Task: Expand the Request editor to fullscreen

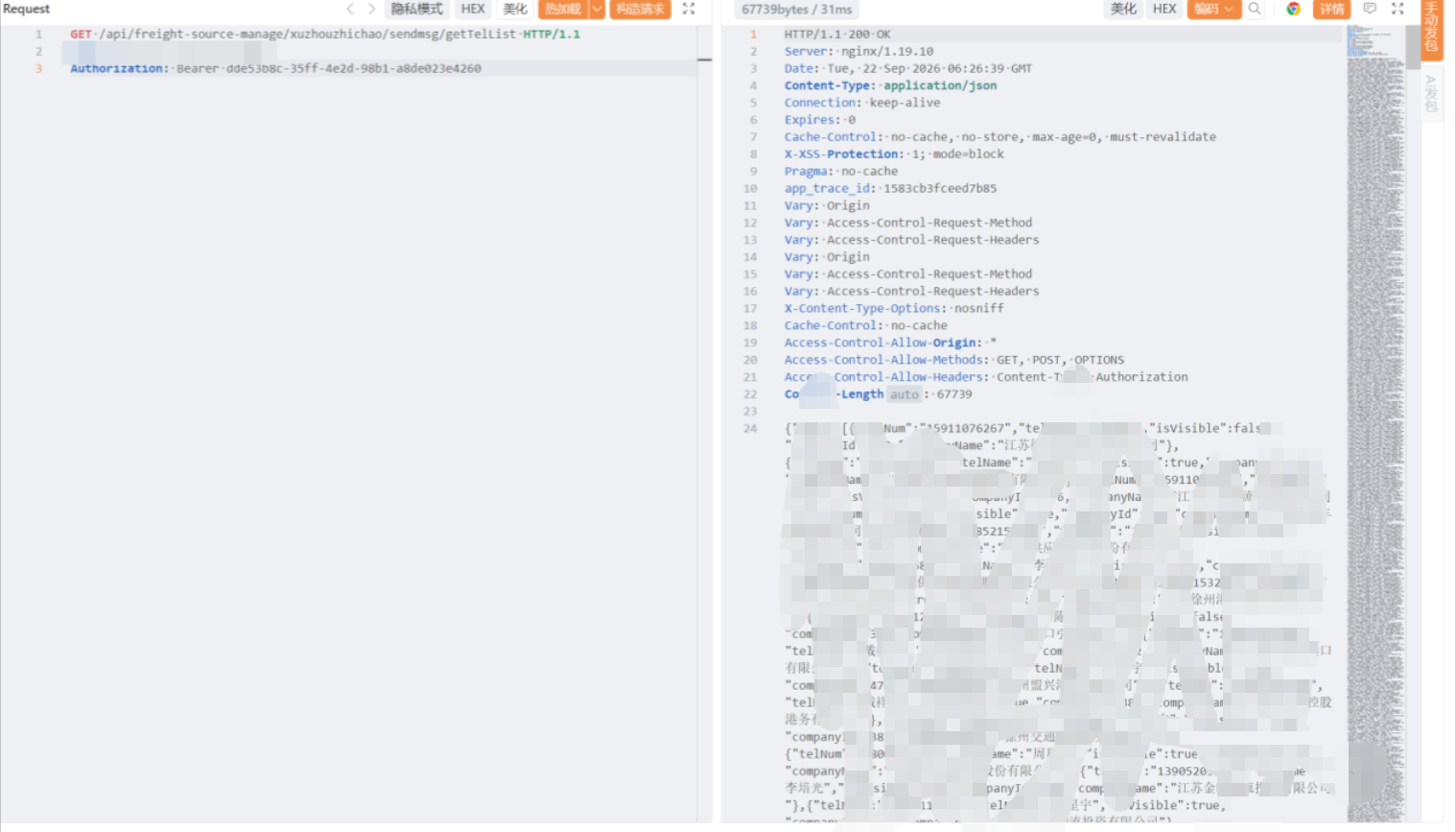Action: coord(689,9)
